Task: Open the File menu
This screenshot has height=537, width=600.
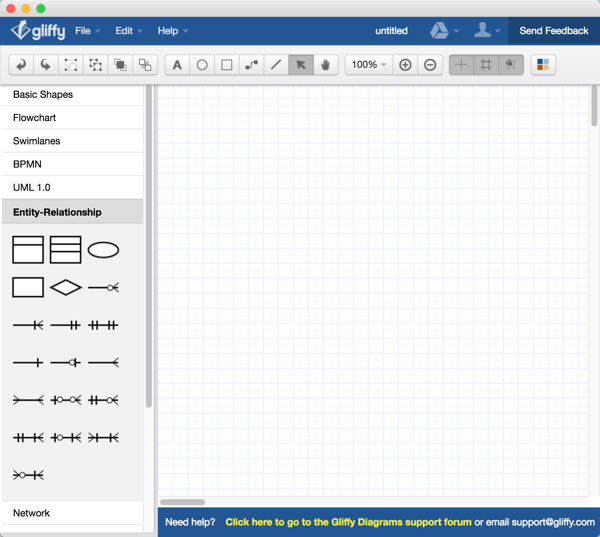Action: (88, 31)
